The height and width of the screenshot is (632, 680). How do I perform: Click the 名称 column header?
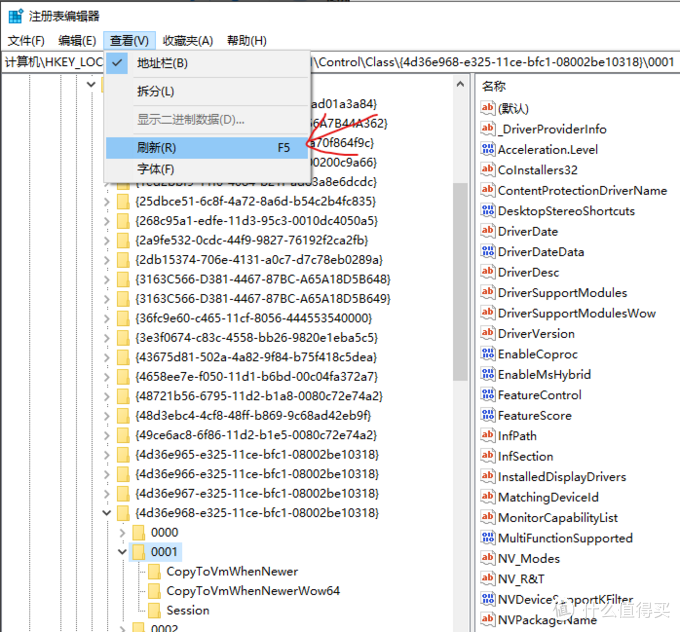point(494,86)
